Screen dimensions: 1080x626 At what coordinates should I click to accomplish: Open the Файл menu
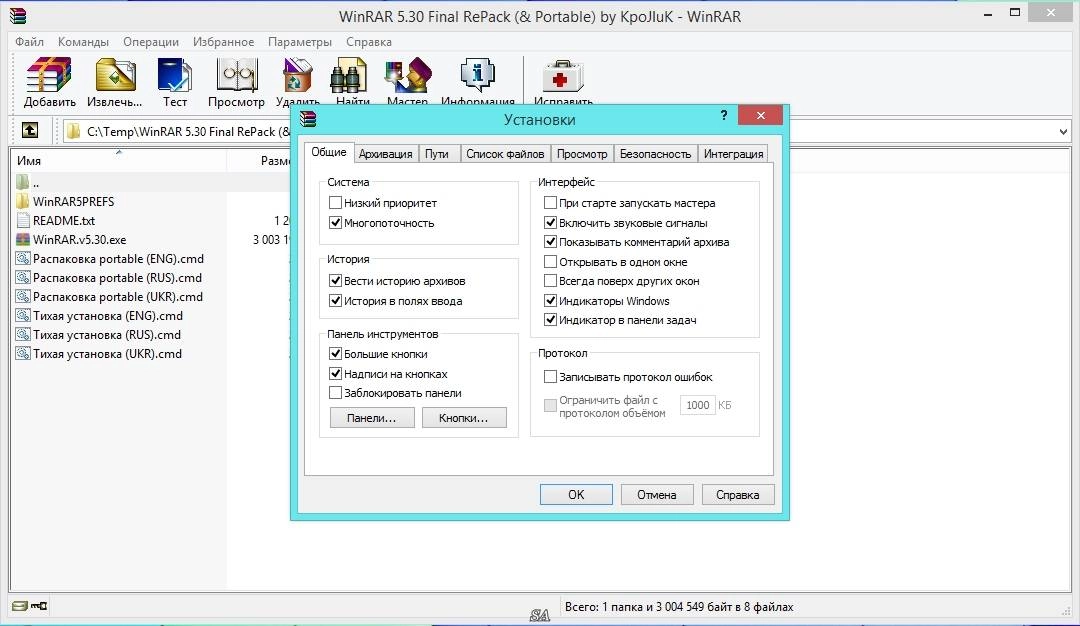click(30, 41)
